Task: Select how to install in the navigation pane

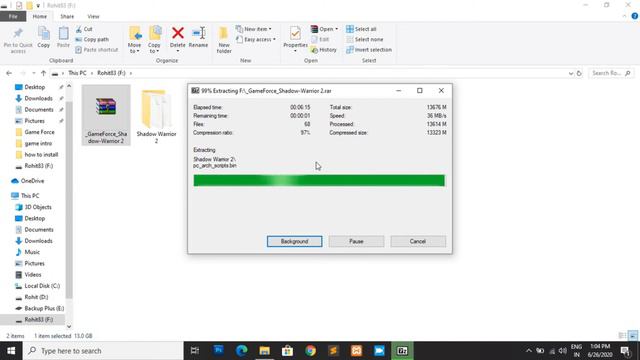Action: (41, 155)
